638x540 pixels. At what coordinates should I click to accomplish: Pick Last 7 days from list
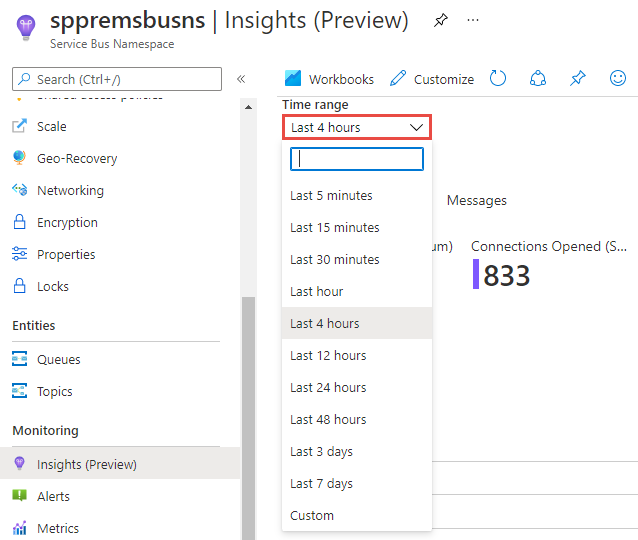[321, 483]
